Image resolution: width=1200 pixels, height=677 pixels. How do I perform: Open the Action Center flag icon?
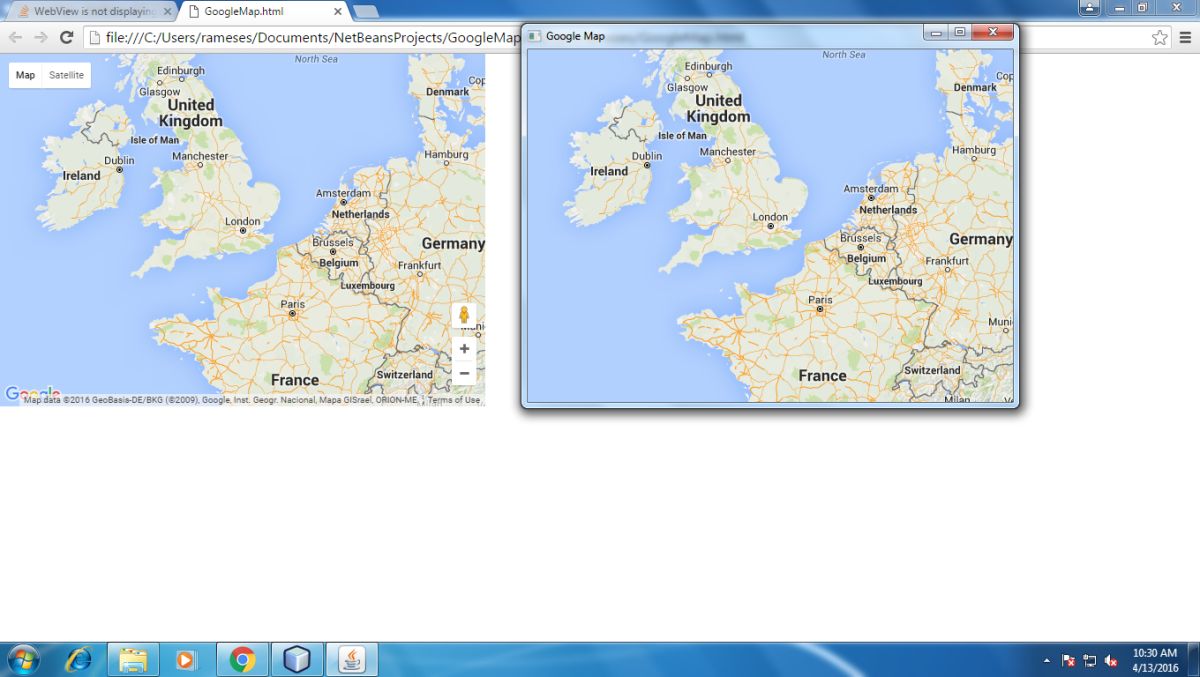tap(1068, 661)
